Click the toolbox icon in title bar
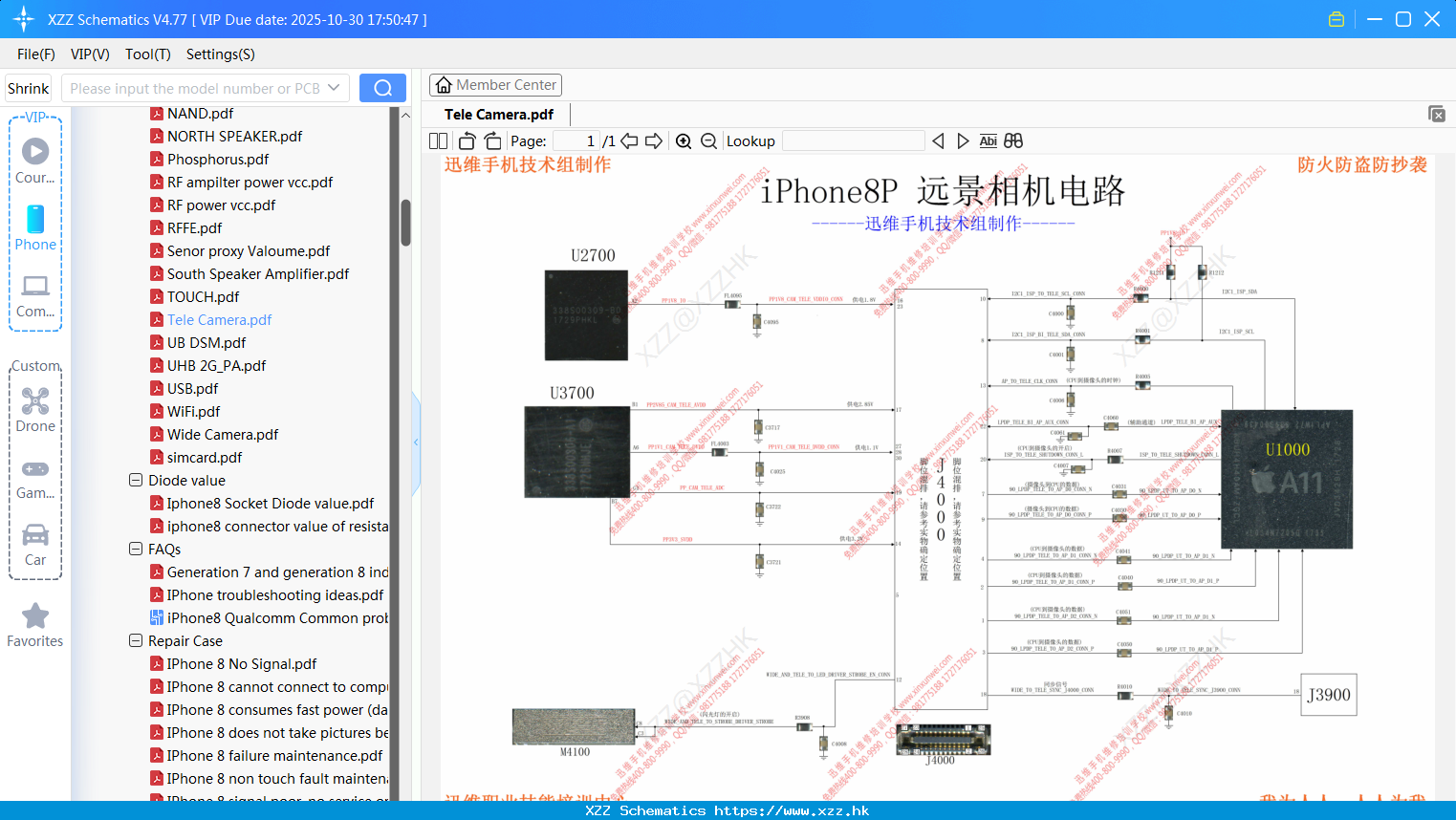The width and height of the screenshot is (1456, 820). [1336, 19]
